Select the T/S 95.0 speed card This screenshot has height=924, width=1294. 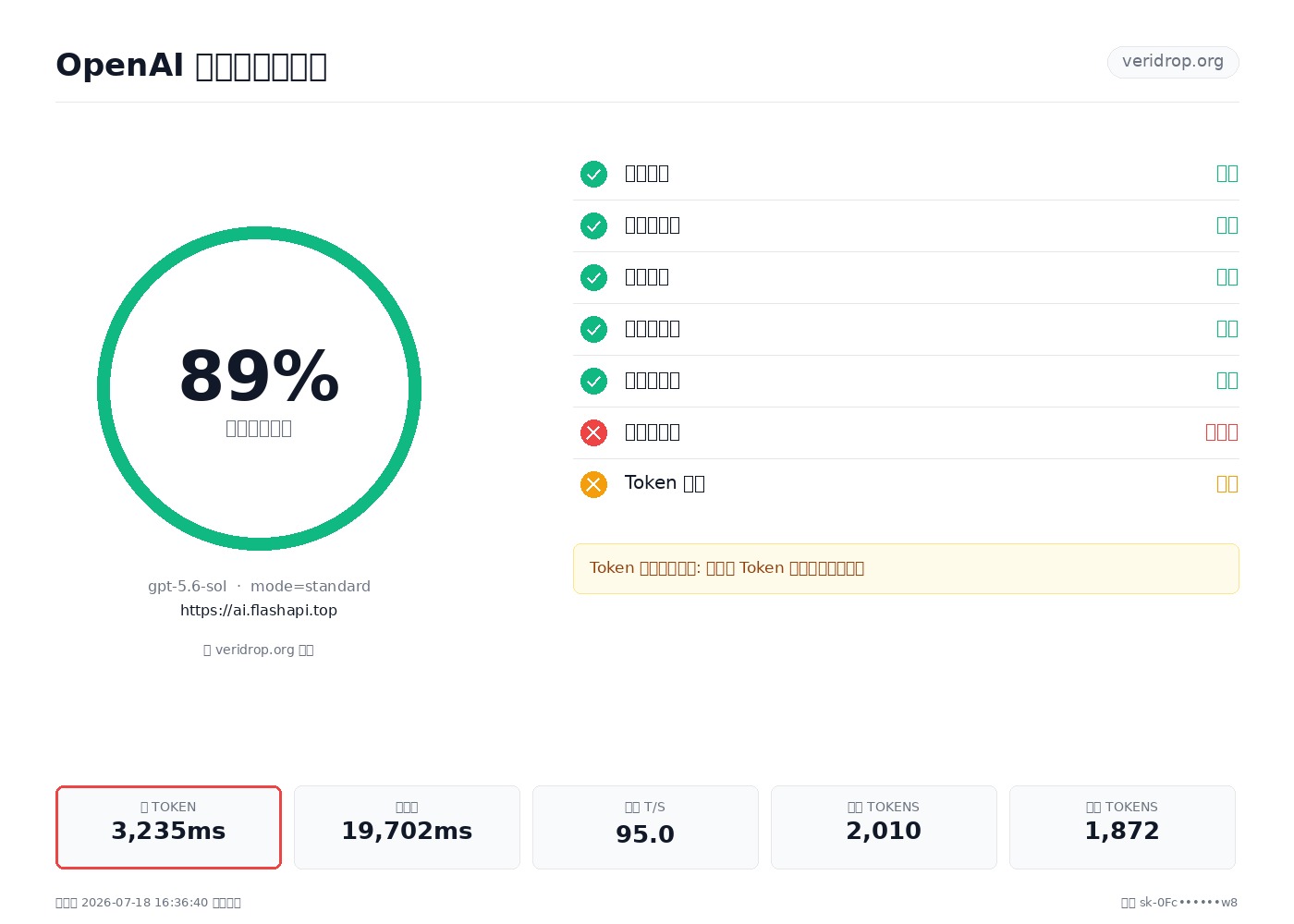(x=645, y=827)
